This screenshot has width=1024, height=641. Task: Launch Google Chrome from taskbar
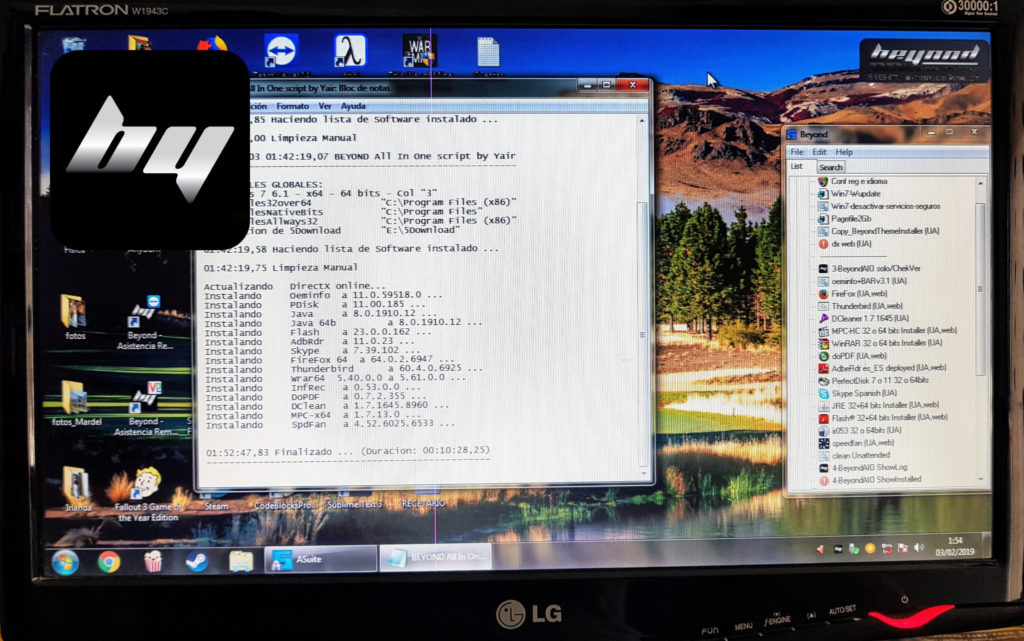pyautogui.click(x=108, y=562)
